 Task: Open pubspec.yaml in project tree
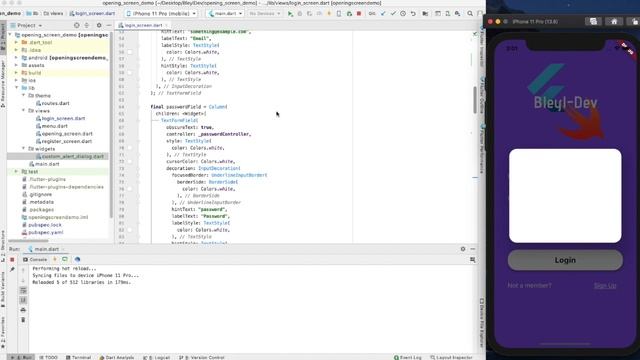(42, 232)
